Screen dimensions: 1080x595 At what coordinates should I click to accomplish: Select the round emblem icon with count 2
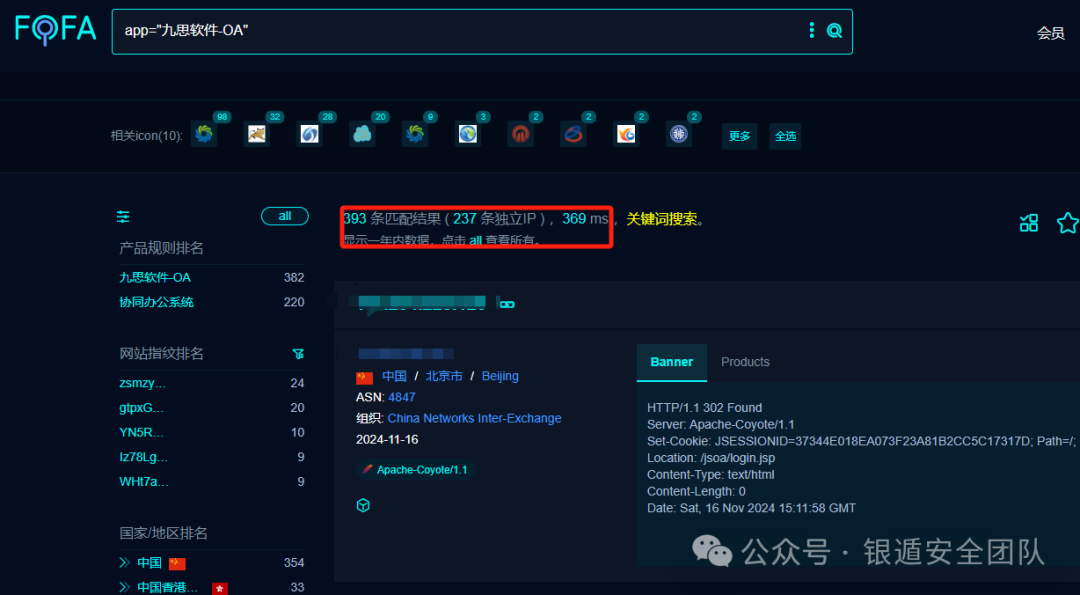pos(678,134)
